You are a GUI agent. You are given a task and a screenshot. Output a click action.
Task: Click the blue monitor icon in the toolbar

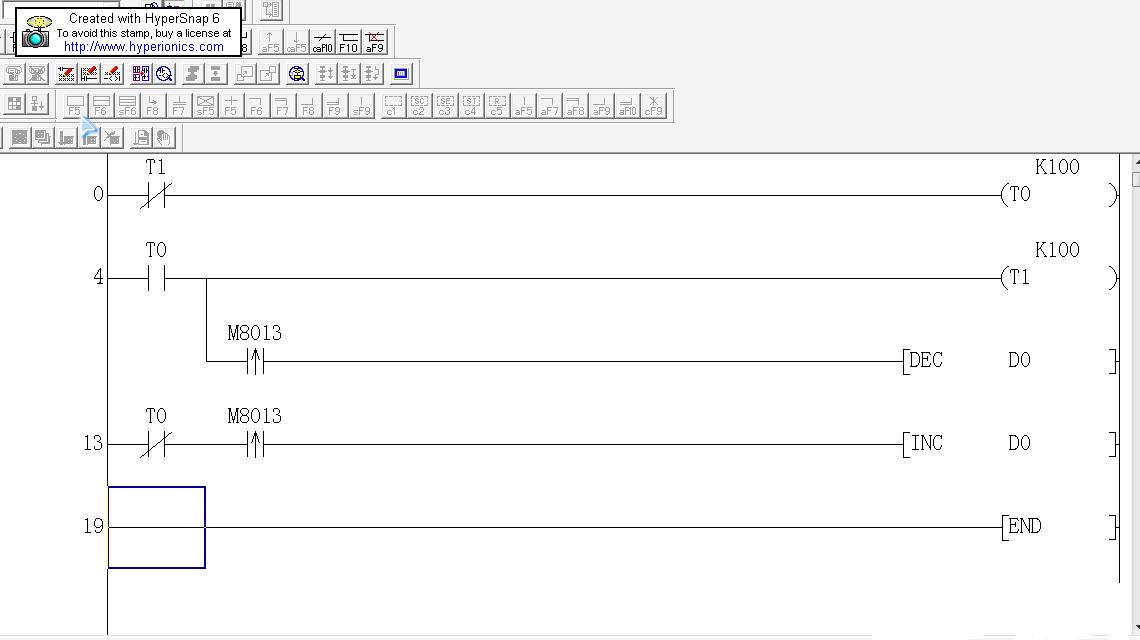coord(401,73)
